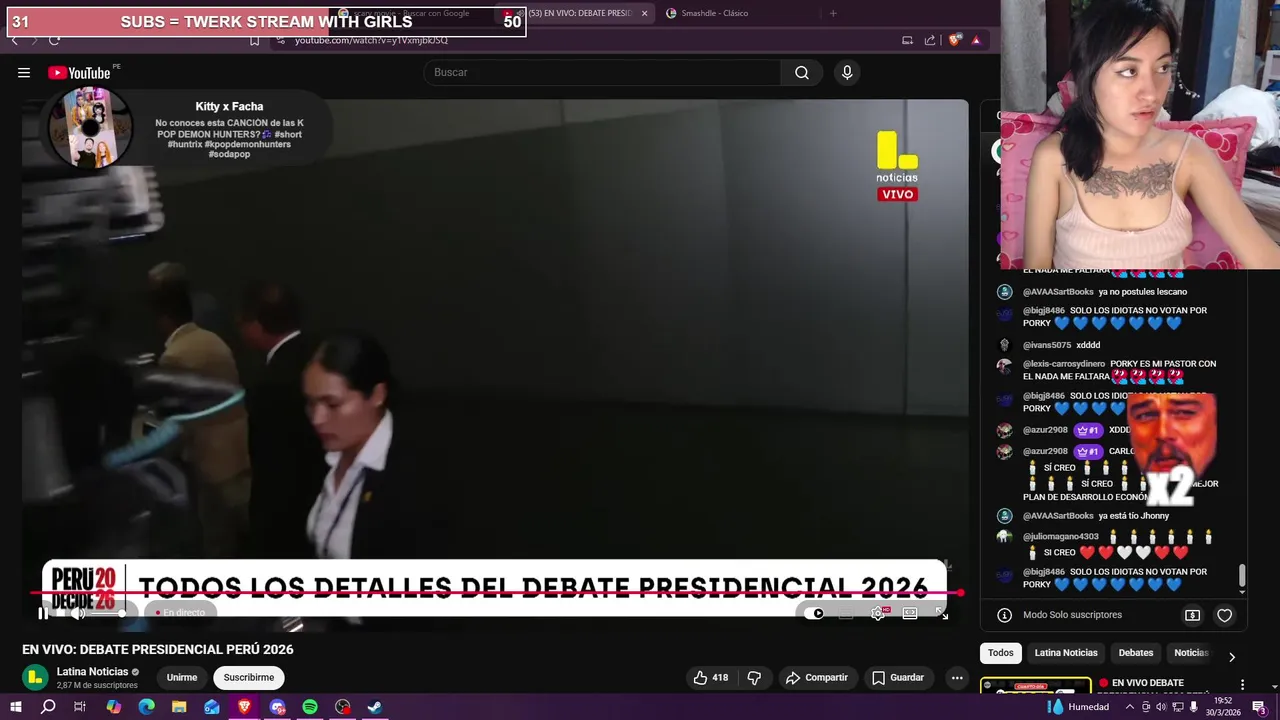1280x720 pixels.
Task: Click the Humedad weather widget
Action: point(1079,707)
